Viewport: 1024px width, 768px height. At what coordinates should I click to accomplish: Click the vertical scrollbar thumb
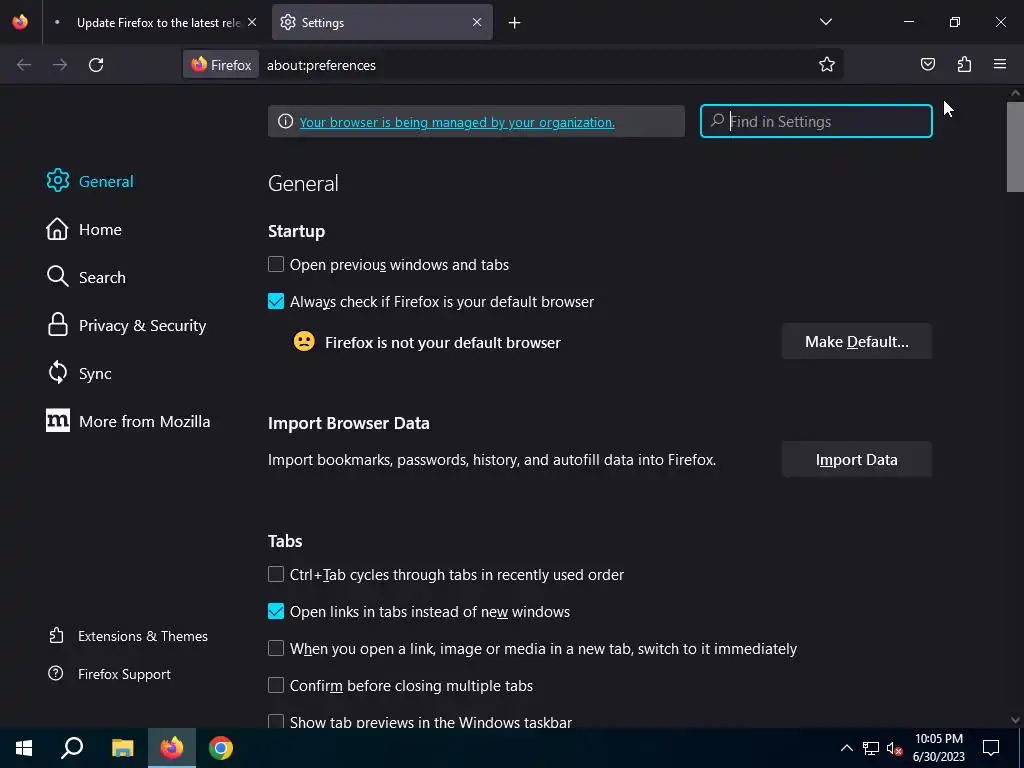tap(1015, 147)
